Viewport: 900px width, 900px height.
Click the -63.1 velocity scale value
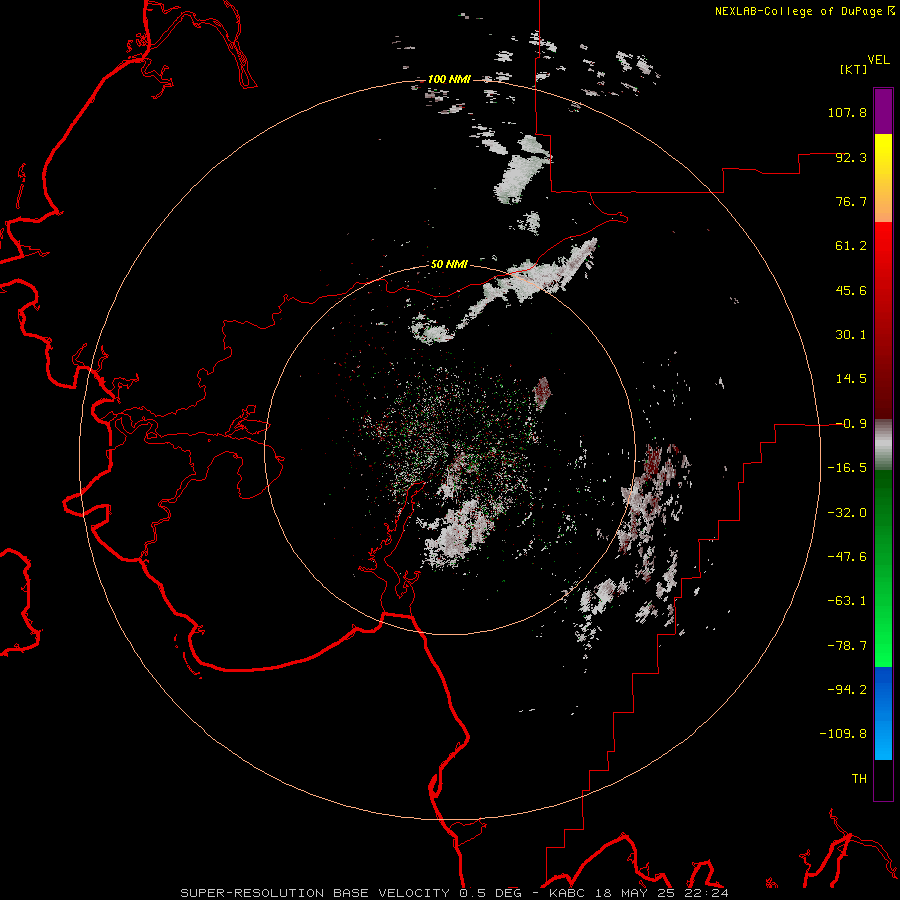(847, 601)
